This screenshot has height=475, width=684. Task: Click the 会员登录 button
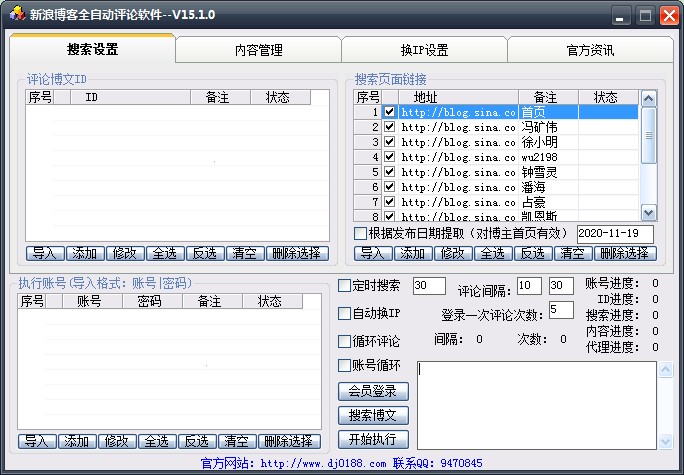tap(373, 391)
